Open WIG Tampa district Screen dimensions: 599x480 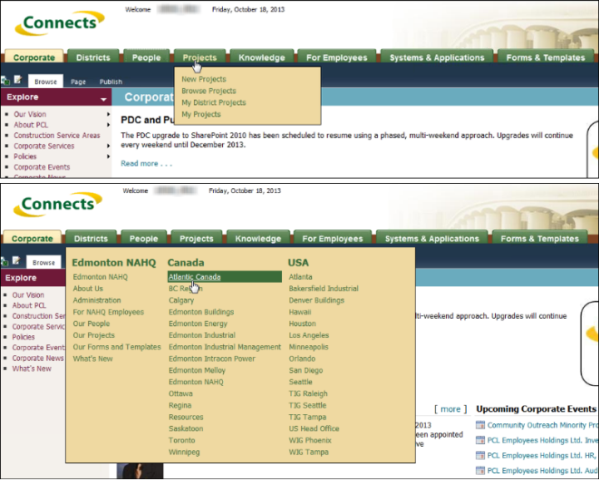pos(309,452)
